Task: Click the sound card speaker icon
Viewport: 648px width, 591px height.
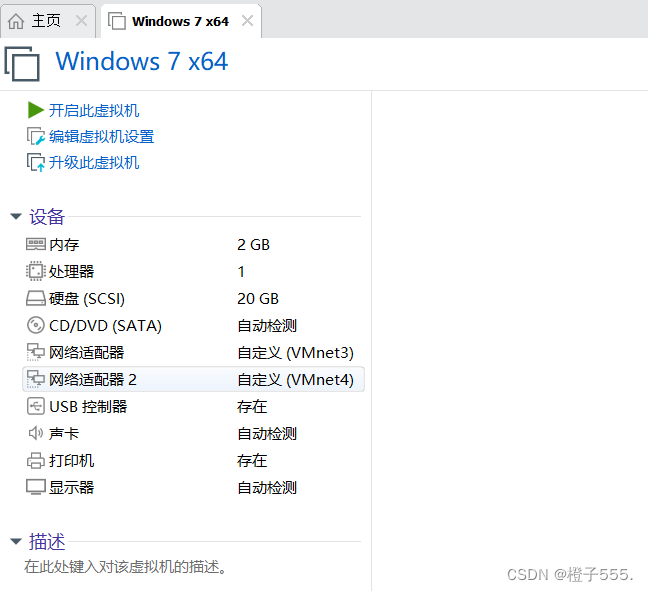Action: point(36,433)
